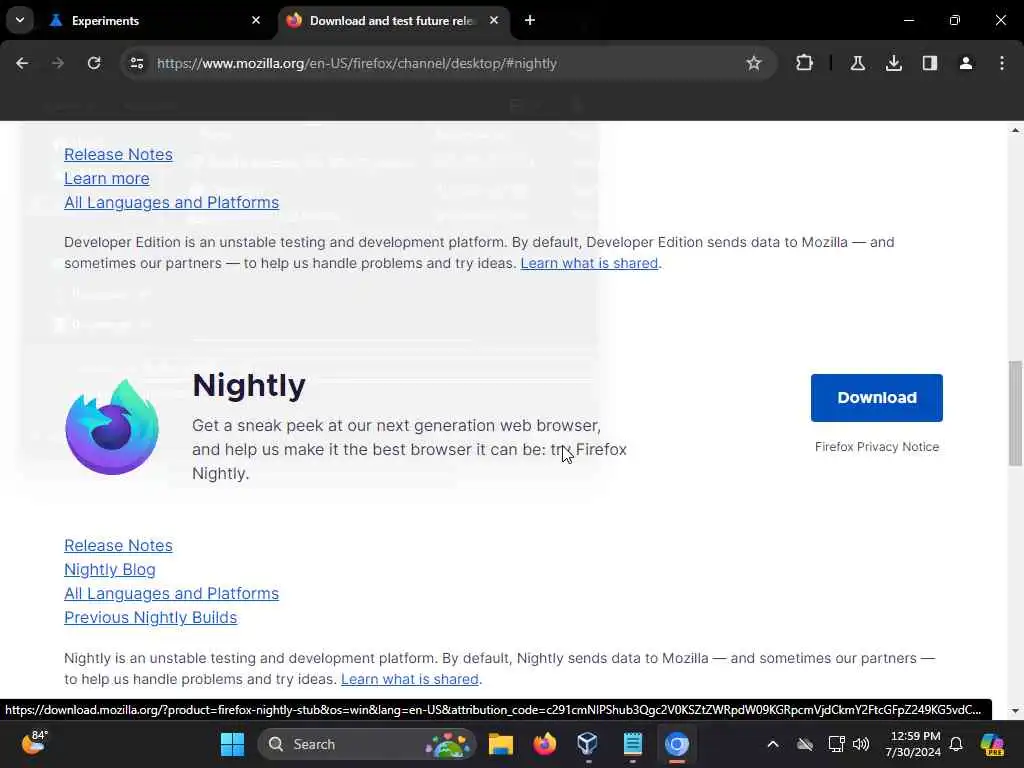Viewport: 1024px width, 768px height.
Task: Click the browser forward arrow
Action: click(x=58, y=63)
